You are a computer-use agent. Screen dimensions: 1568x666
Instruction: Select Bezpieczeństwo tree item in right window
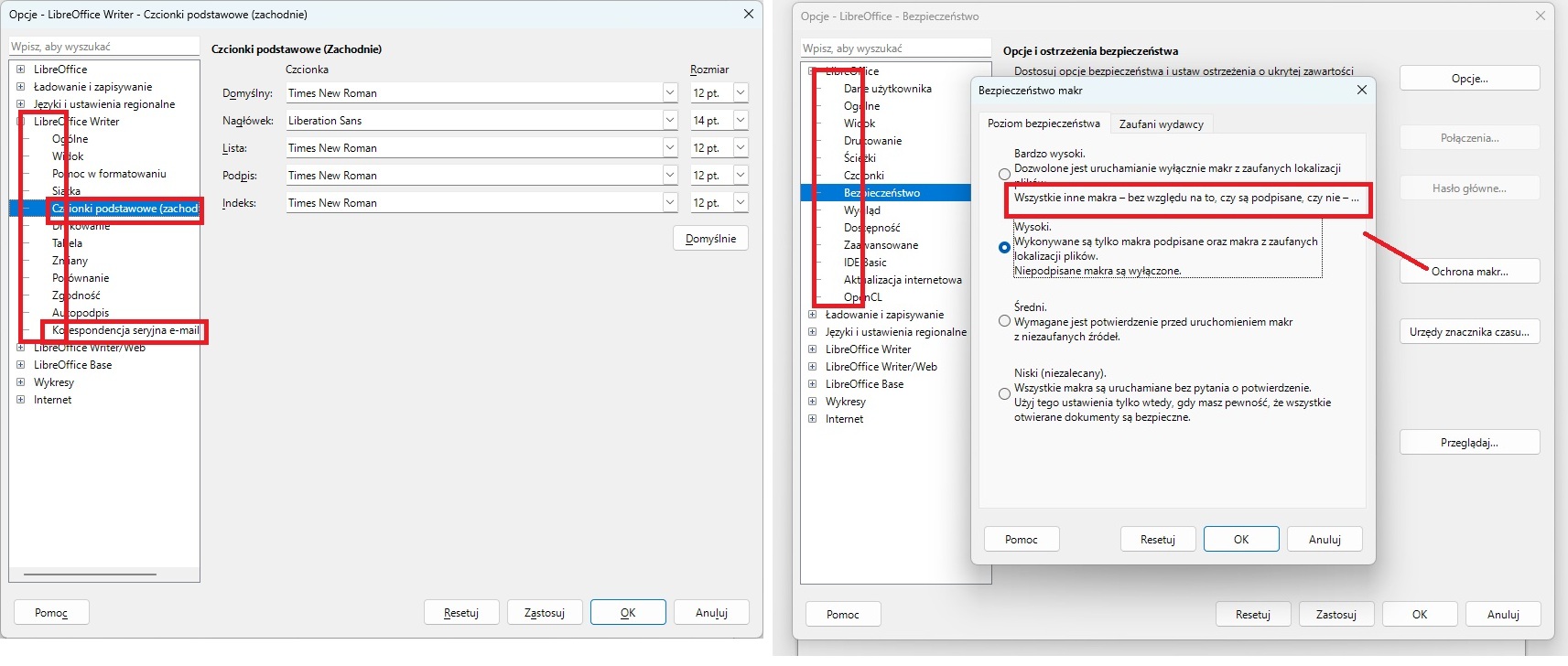tap(881, 193)
